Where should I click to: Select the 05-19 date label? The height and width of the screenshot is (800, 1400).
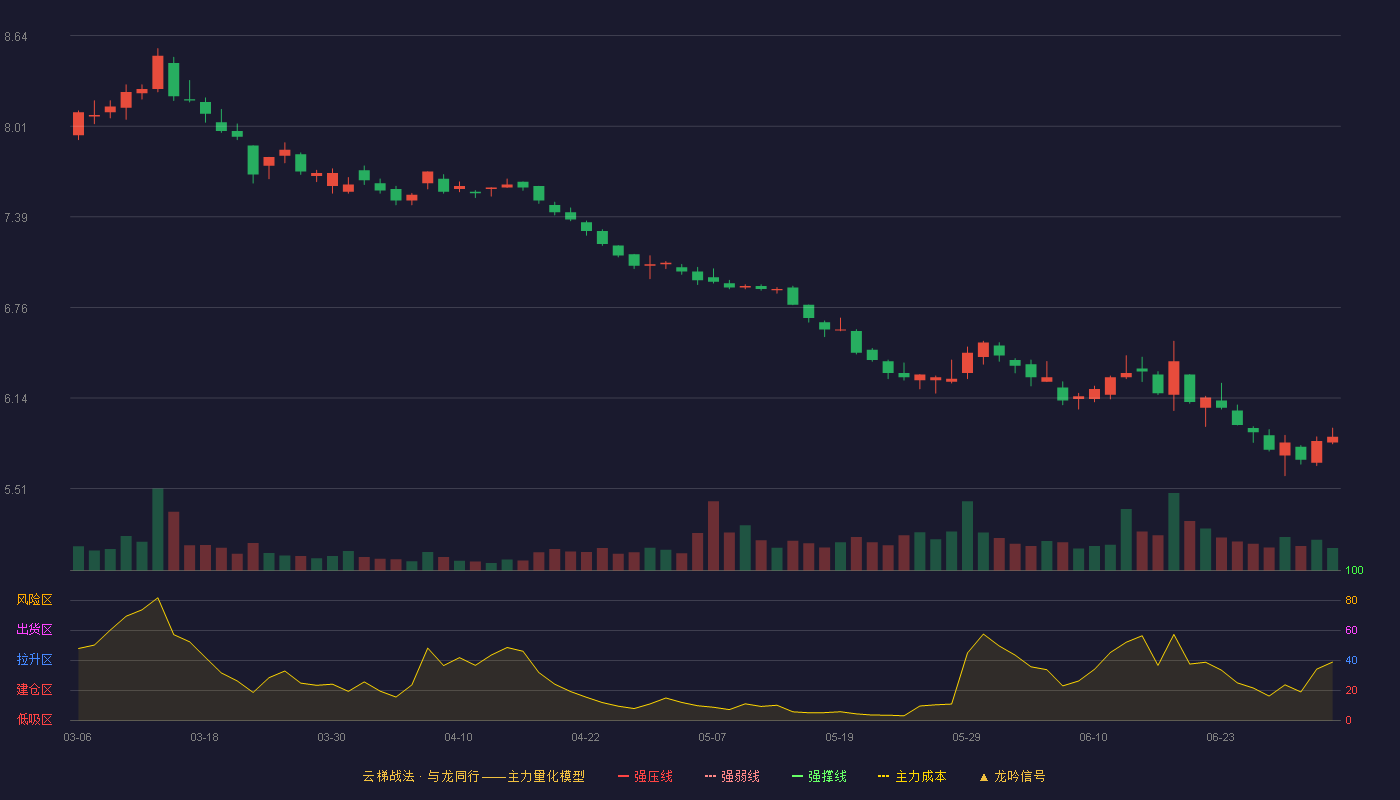[839, 737]
